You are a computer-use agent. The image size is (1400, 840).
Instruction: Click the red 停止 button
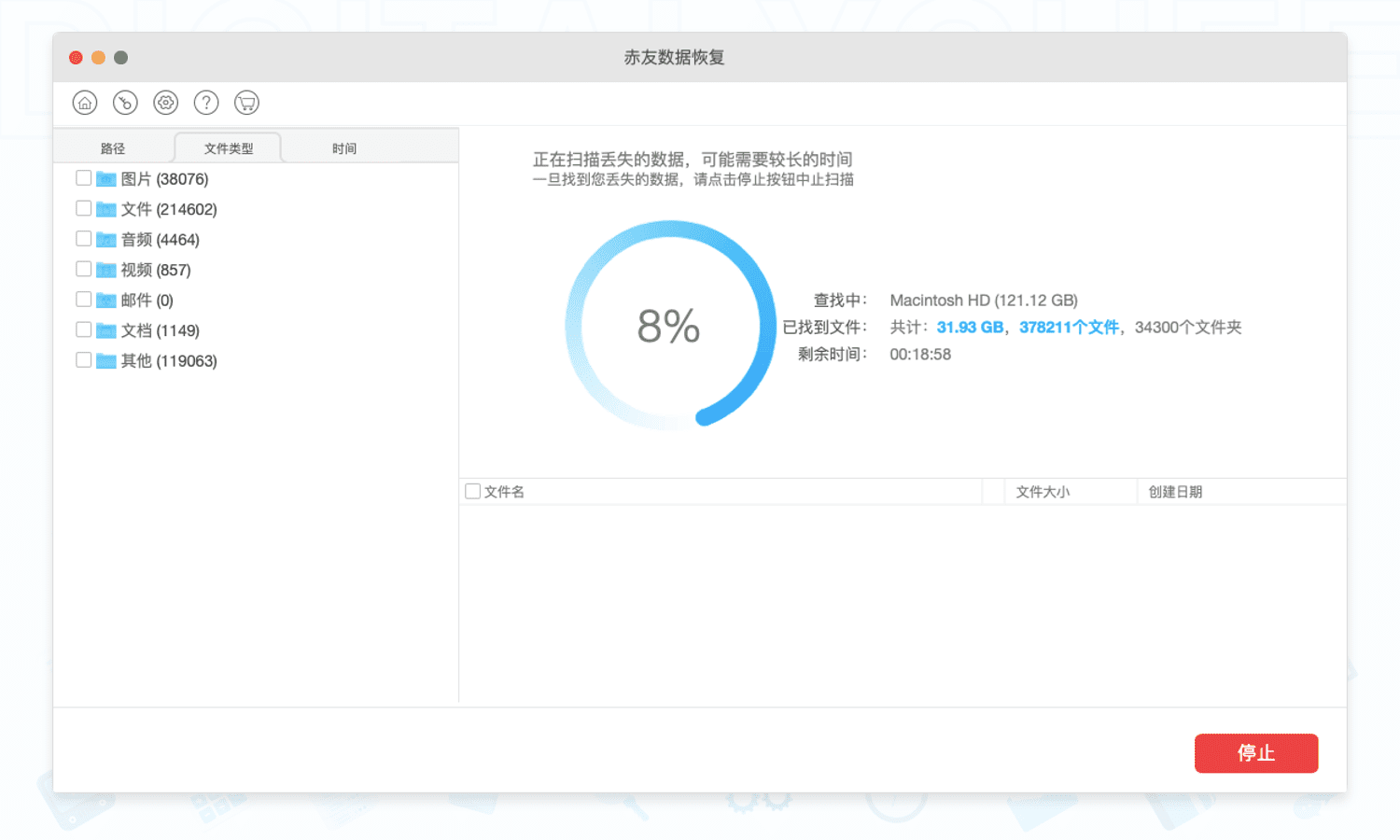click(1255, 753)
